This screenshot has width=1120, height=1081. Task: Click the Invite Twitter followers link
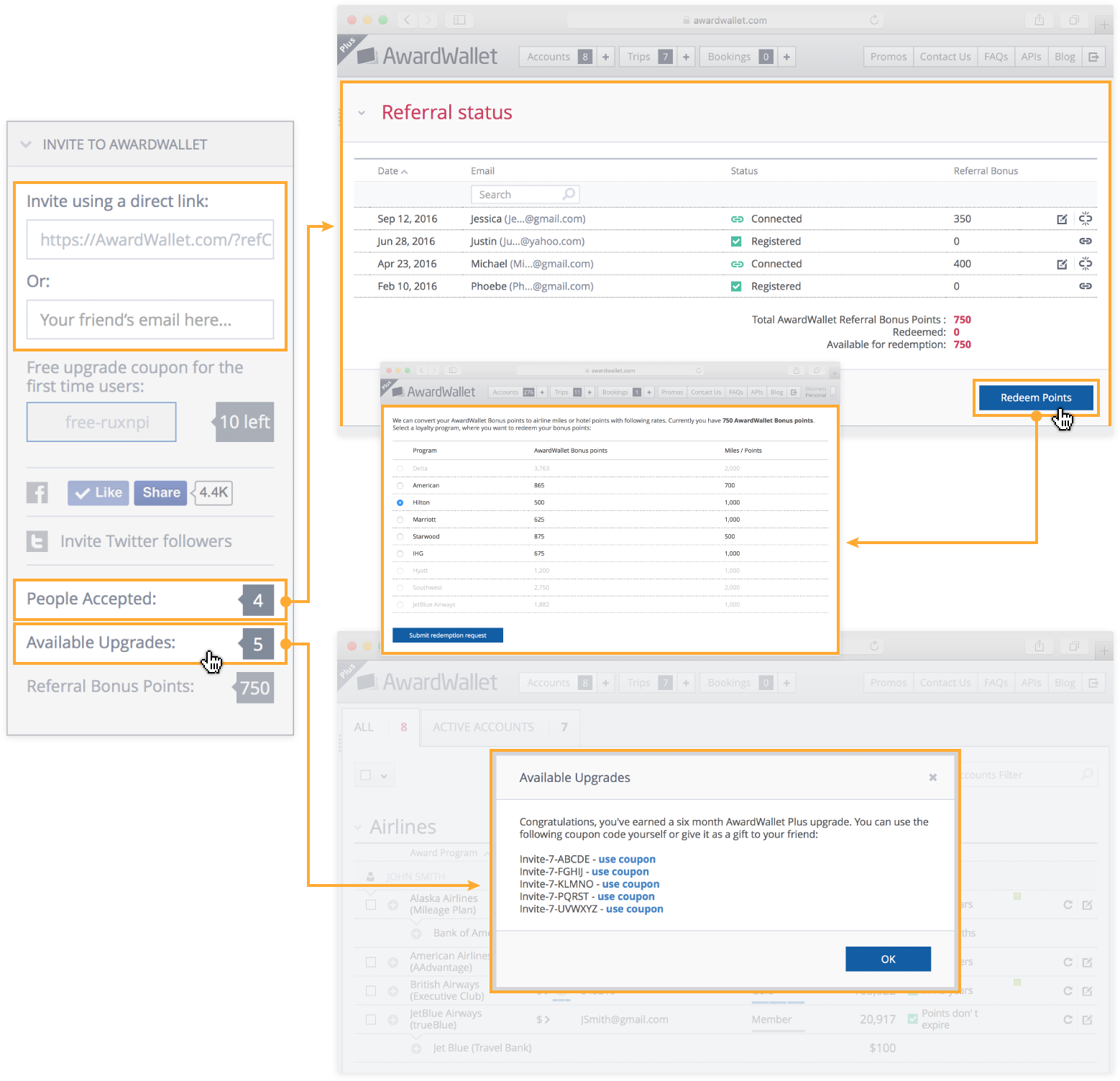coord(146,541)
